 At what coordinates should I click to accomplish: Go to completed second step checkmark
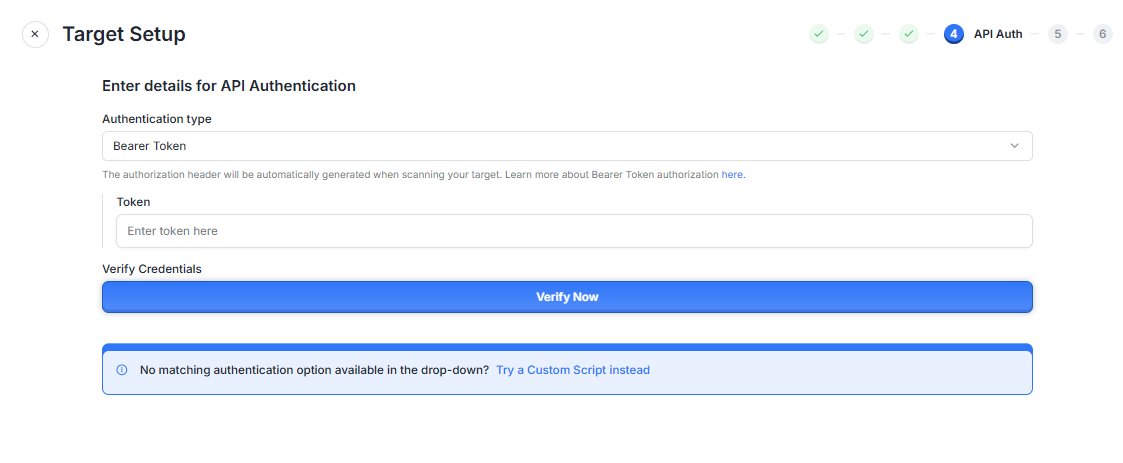[864, 34]
